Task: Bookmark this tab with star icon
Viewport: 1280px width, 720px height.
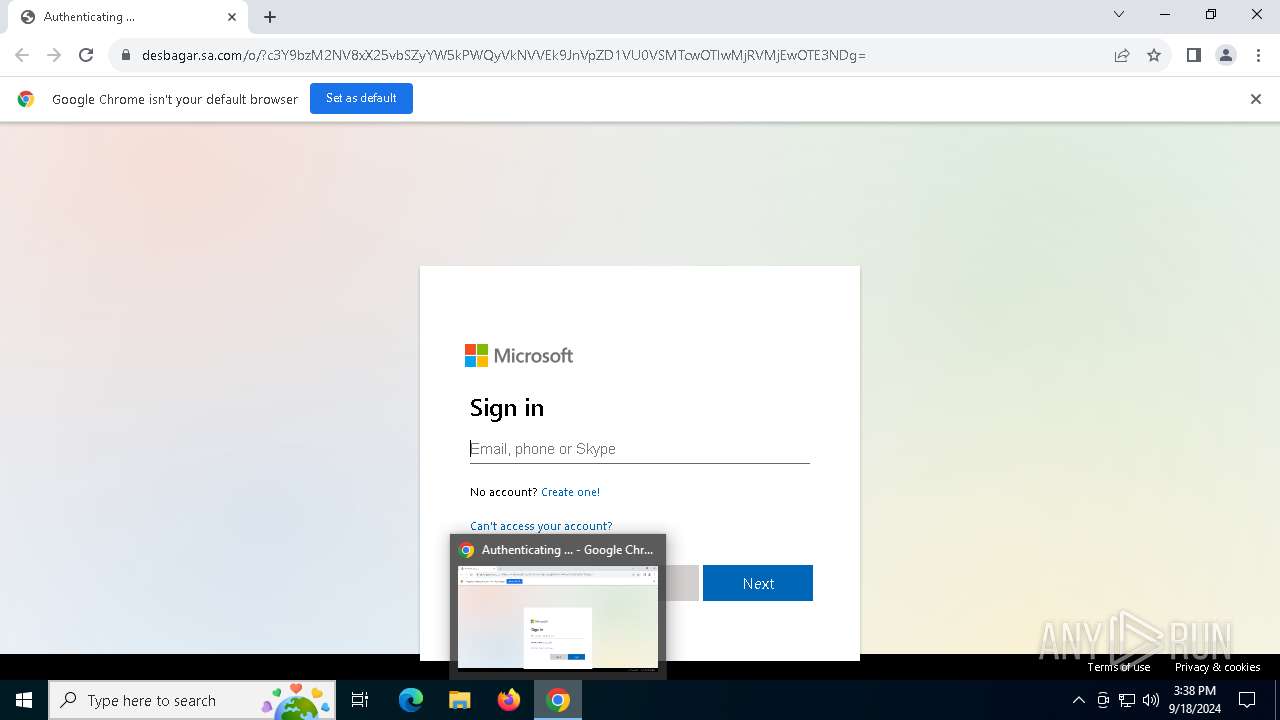Action: 1154,55
